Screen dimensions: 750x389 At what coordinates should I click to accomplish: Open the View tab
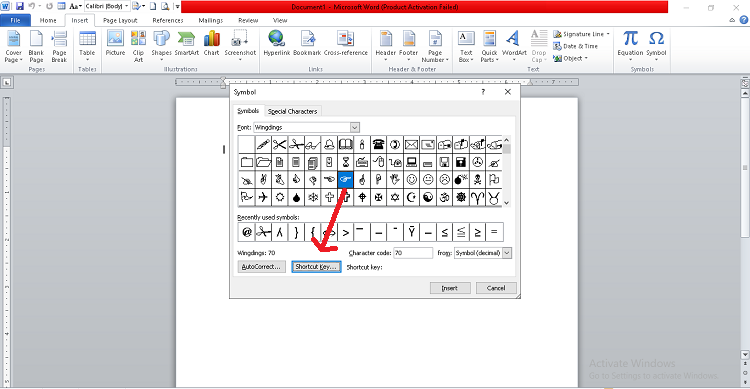[280, 20]
